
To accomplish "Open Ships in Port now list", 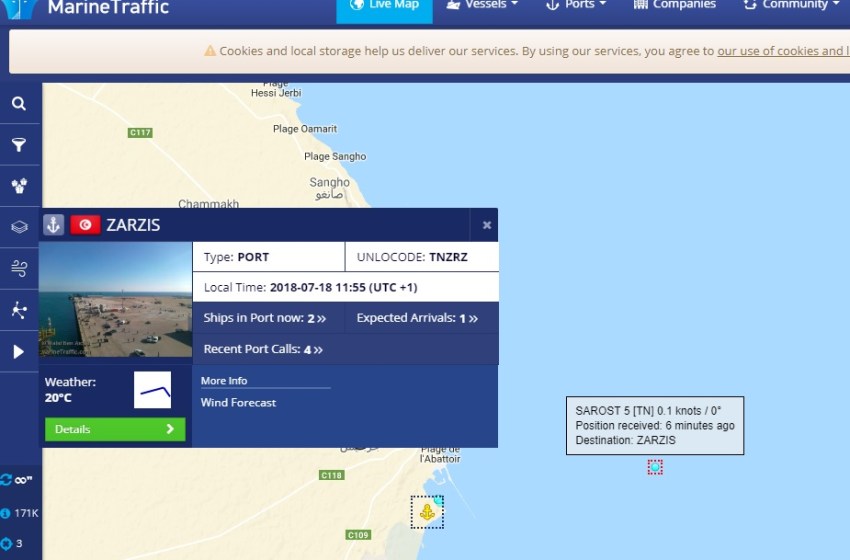I will (x=265, y=318).
